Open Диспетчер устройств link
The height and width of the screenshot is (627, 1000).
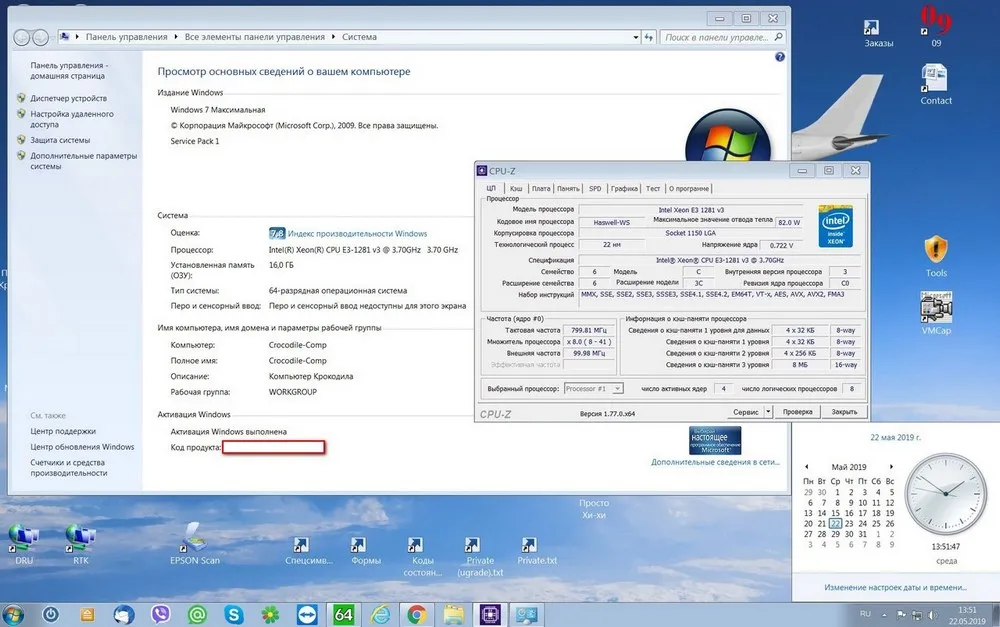[68, 98]
